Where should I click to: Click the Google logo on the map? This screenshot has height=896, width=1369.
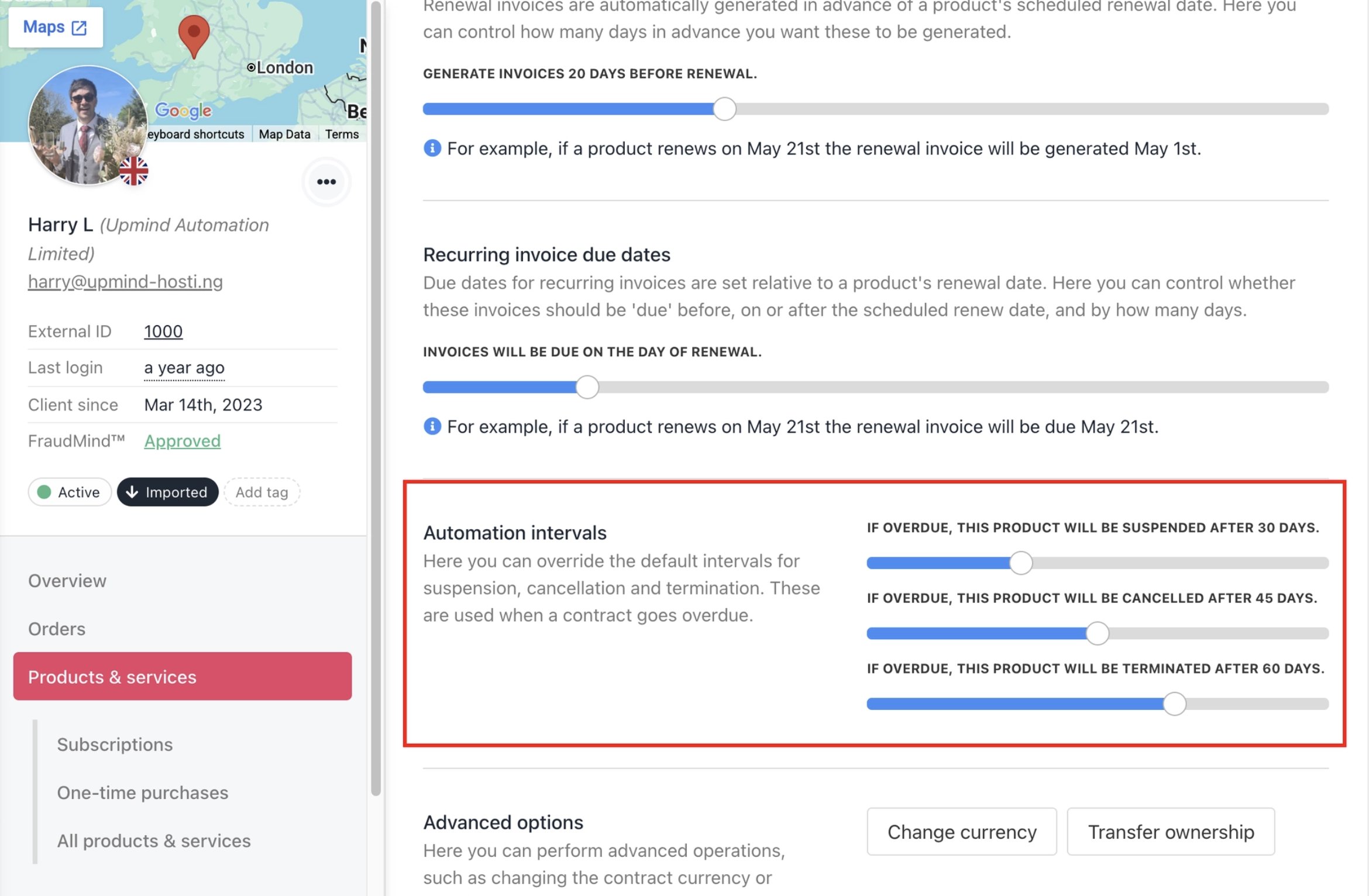[x=183, y=110]
